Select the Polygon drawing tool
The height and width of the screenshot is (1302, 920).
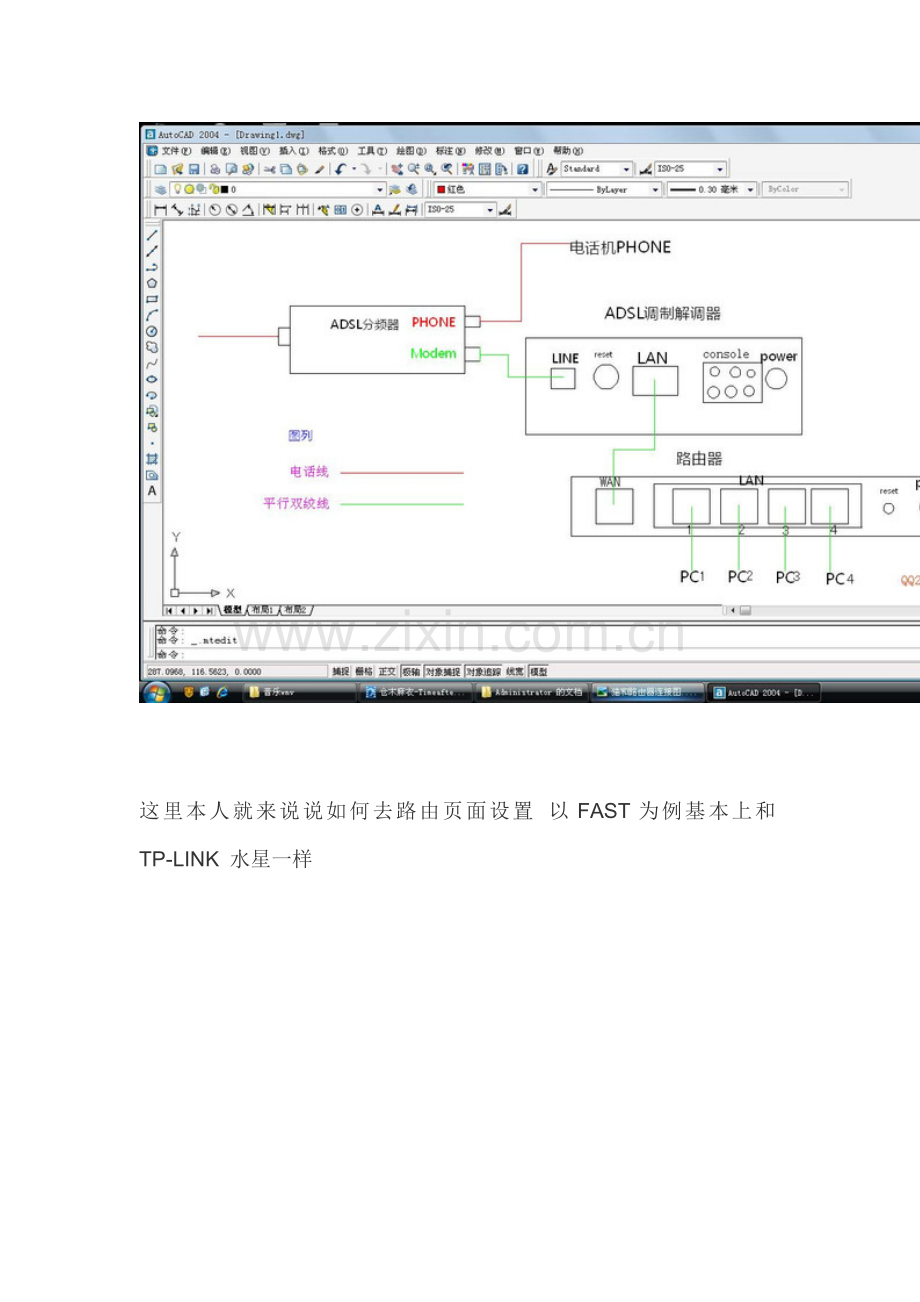(x=152, y=283)
